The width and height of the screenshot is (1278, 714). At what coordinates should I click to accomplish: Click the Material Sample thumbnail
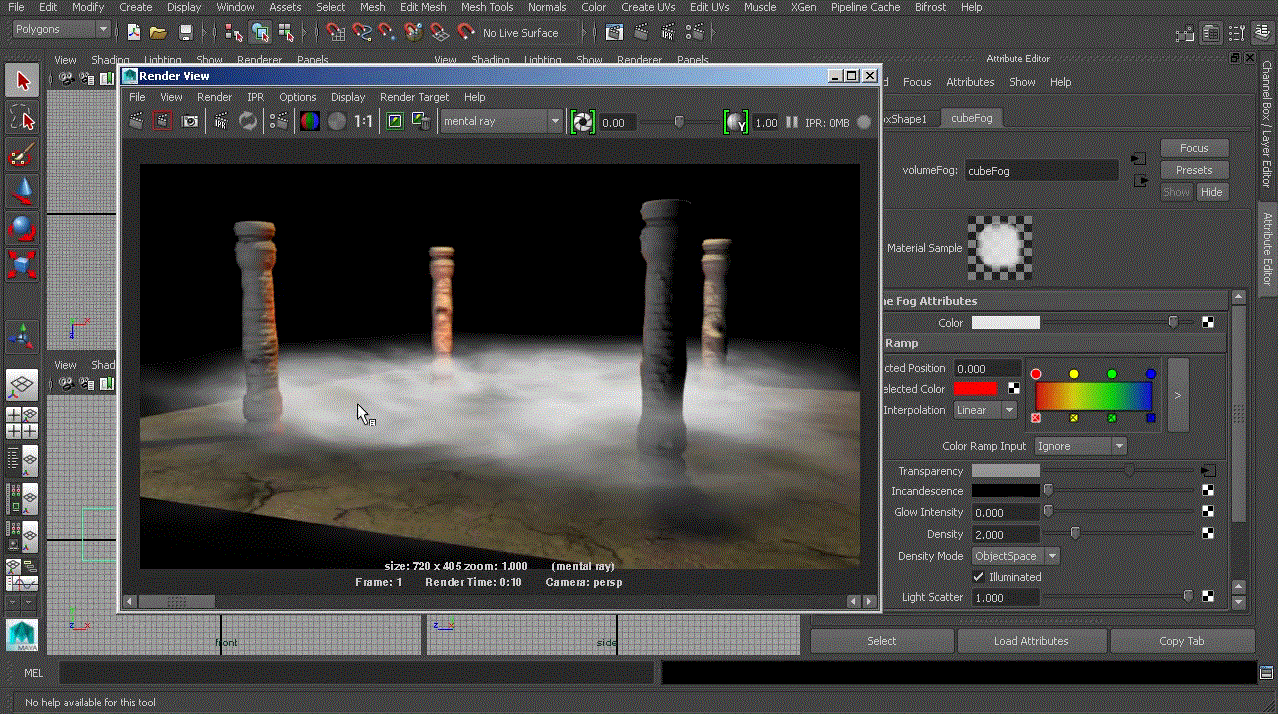(1000, 247)
